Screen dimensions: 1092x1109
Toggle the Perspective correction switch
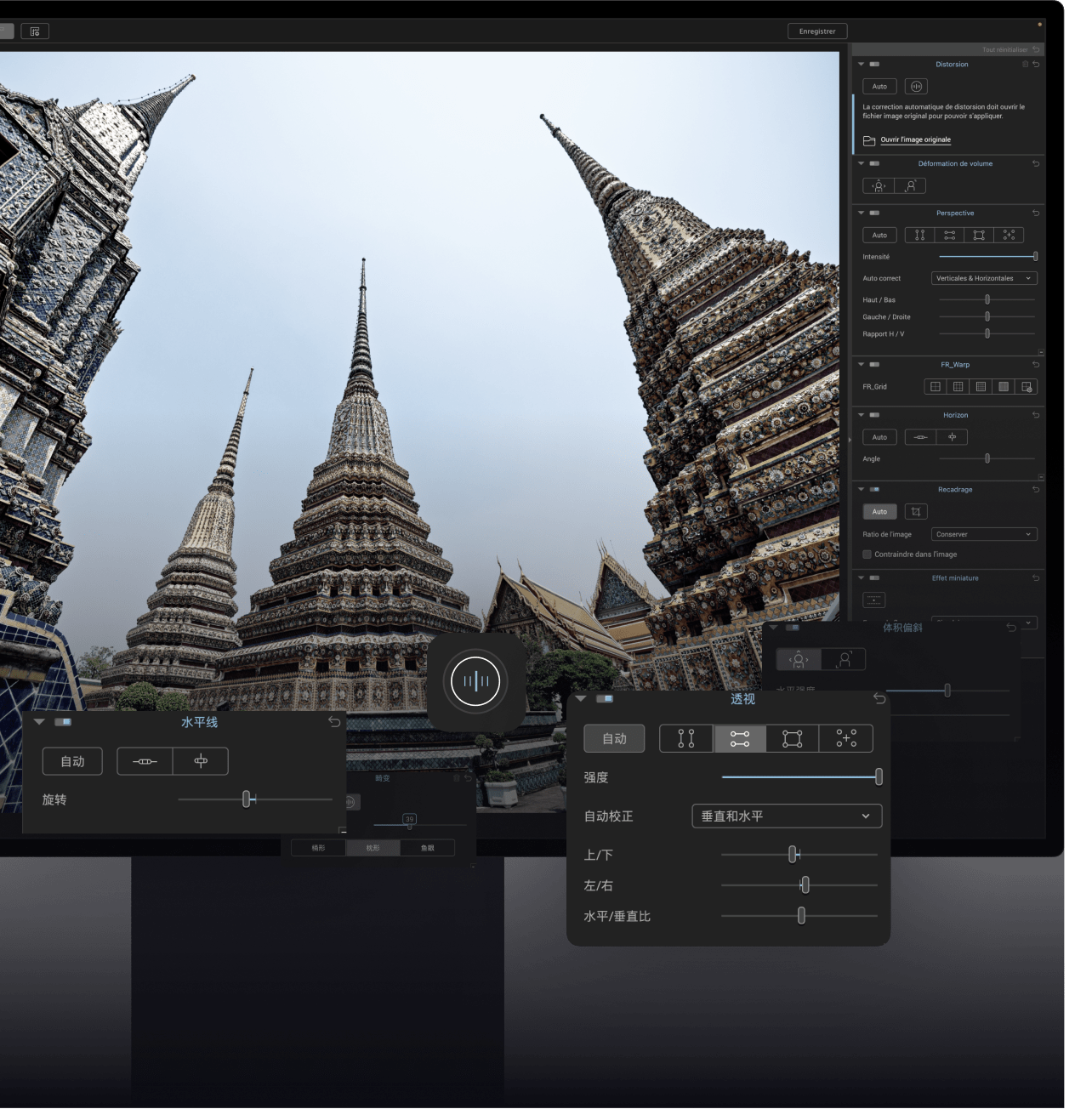coord(874,213)
